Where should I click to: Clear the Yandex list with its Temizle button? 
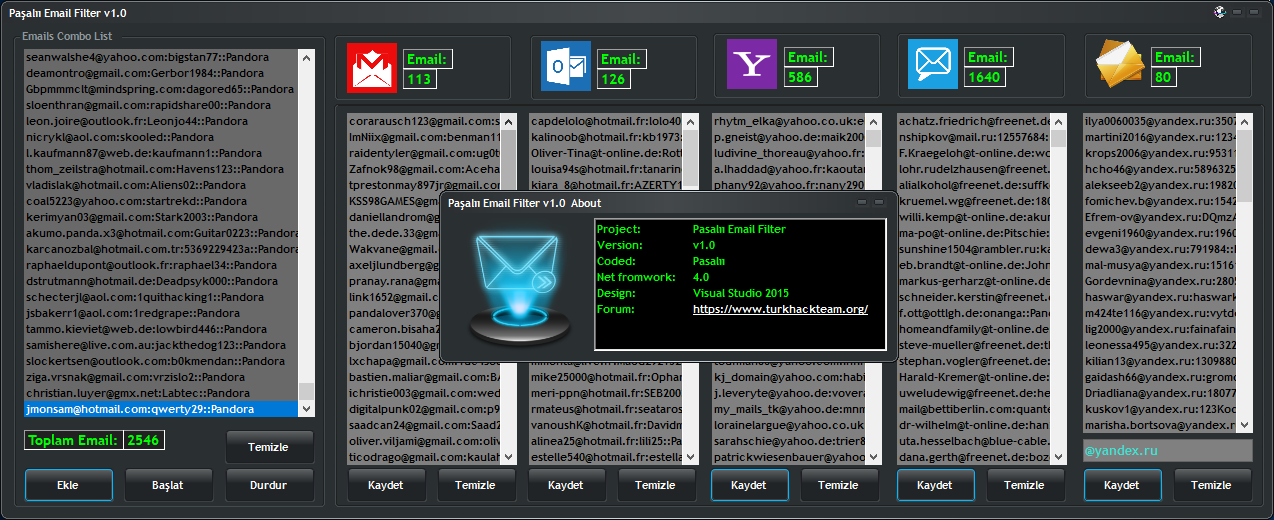pos(1211,485)
